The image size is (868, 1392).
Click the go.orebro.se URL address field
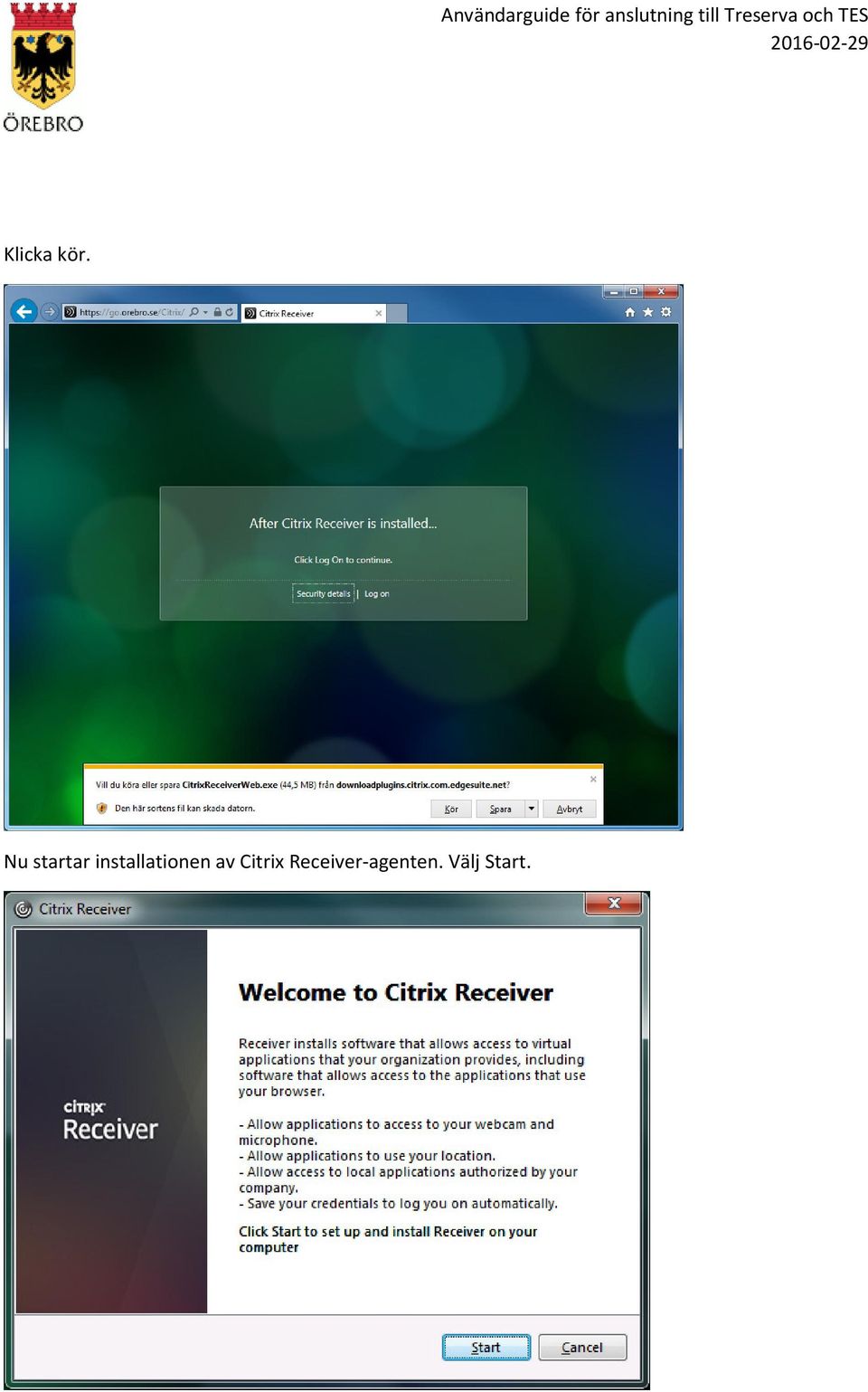pos(131,312)
